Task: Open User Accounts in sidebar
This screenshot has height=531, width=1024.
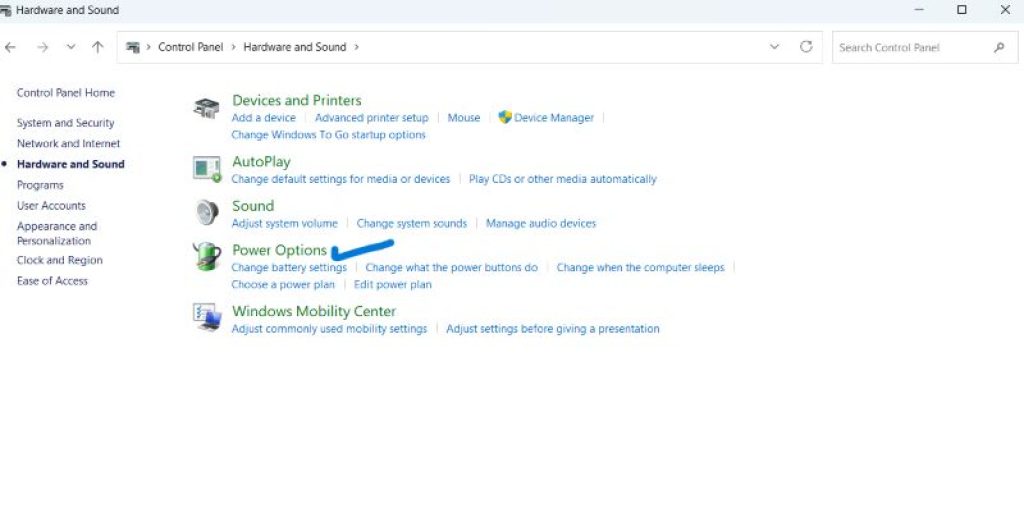Action: coord(51,205)
